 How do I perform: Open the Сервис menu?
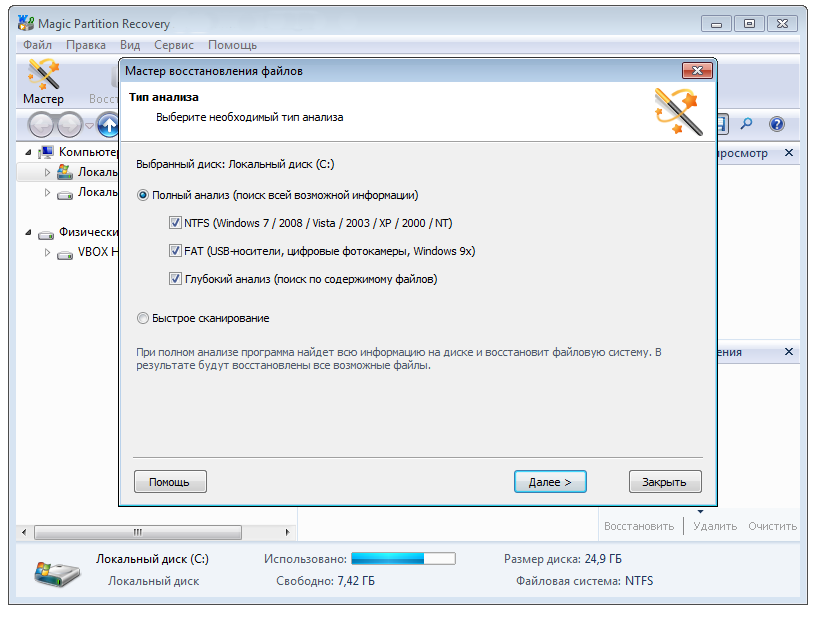[174, 45]
